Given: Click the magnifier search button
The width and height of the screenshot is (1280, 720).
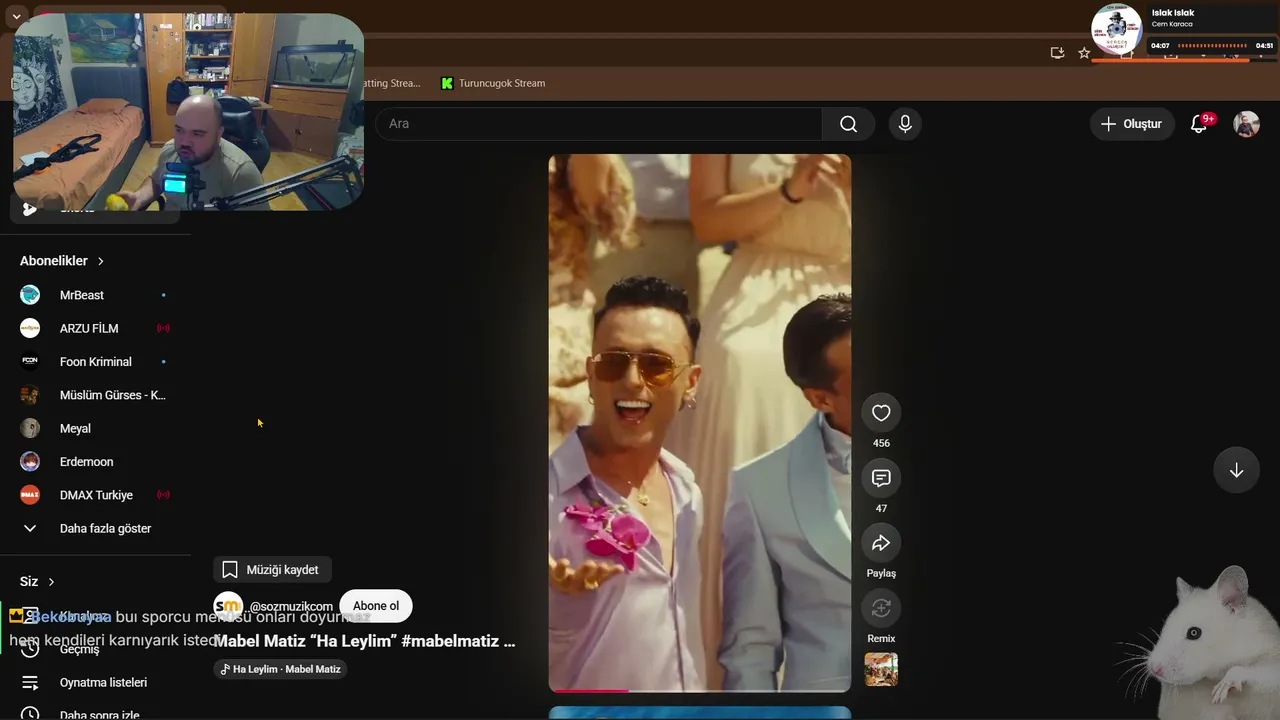Looking at the screenshot, I should 848,124.
